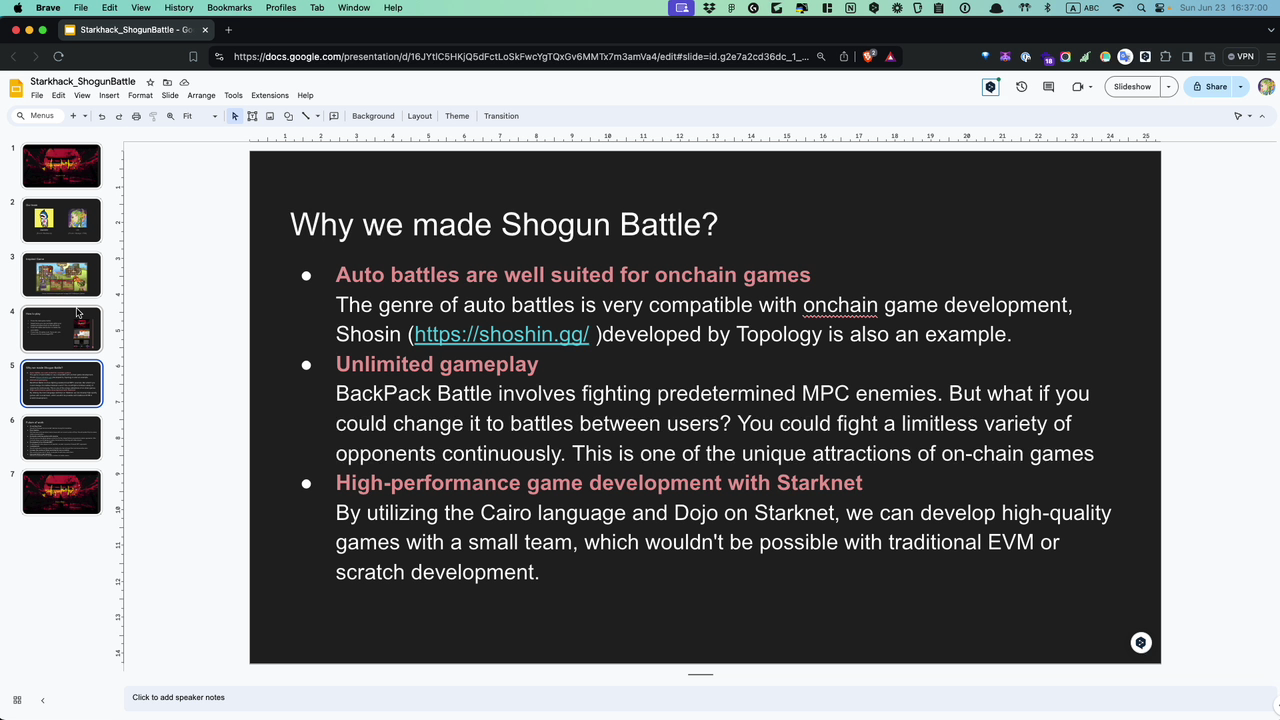Viewport: 1280px width, 720px height.
Task: Open the Insert menu
Action: [109, 95]
